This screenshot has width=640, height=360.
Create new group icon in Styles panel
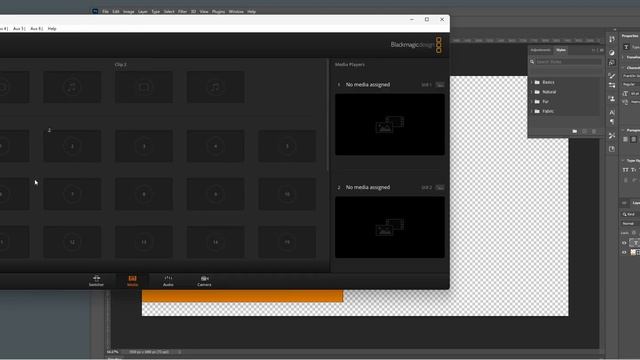(x=575, y=131)
